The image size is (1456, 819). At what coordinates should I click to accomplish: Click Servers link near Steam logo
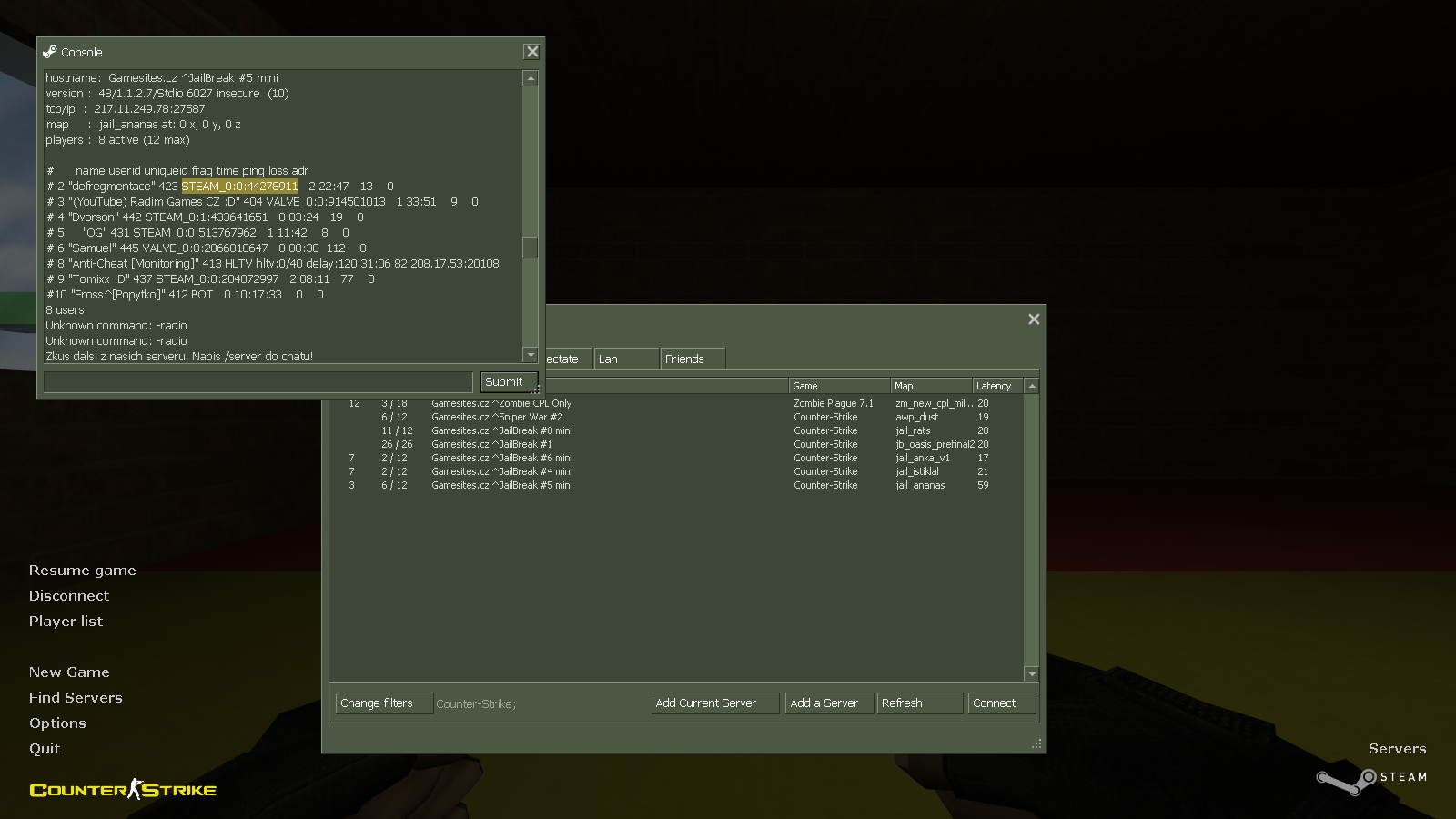click(1397, 749)
